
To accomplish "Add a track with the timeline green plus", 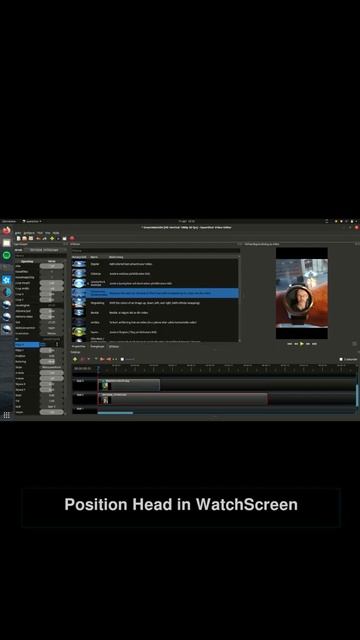I will coord(75,359).
